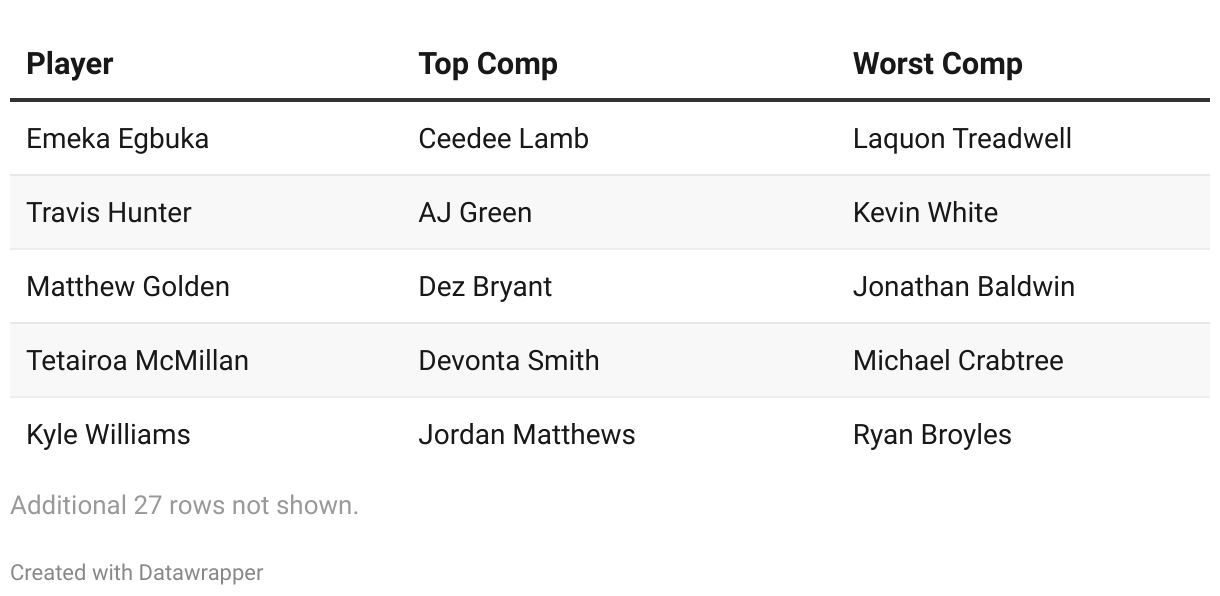Click the Worst Comp column header
The width and height of the screenshot is (1220, 596).
938,64
